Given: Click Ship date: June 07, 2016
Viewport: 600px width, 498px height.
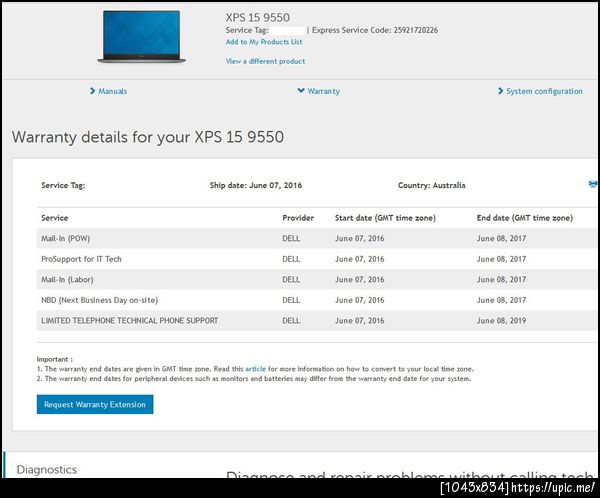Looking at the screenshot, I should pyautogui.click(x=256, y=185).
